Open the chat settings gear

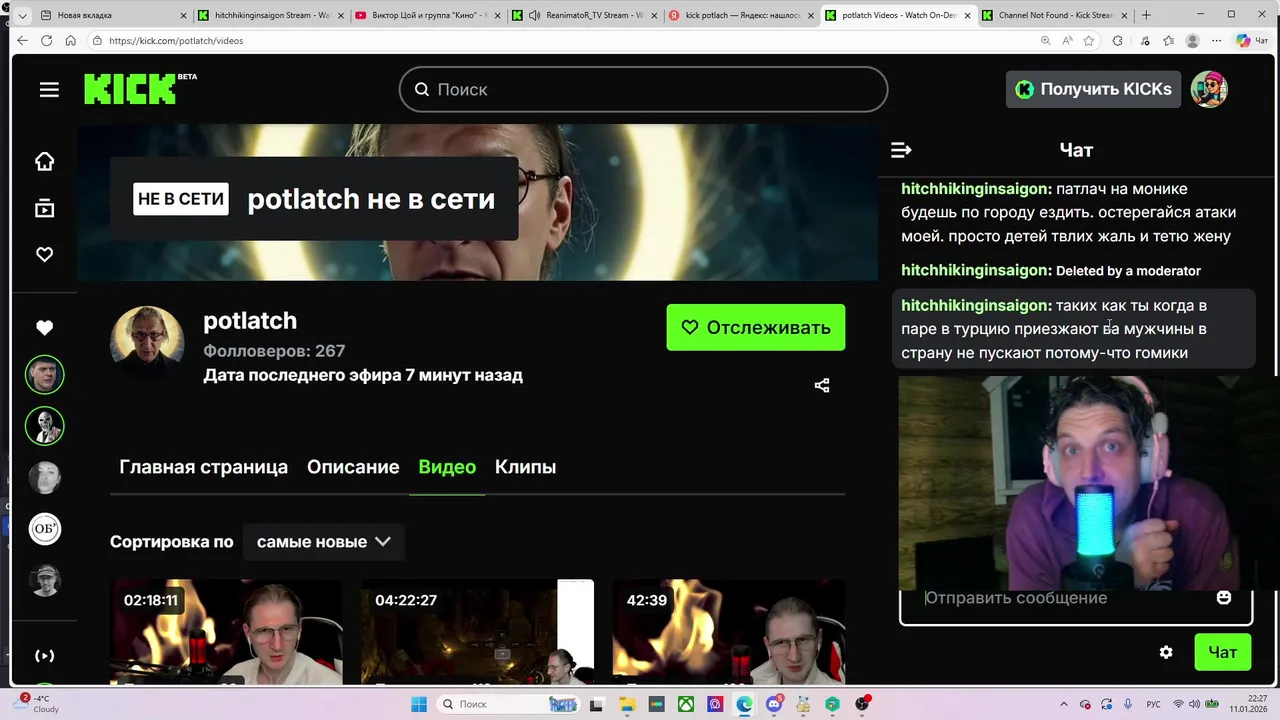[x=1166, y=652]
